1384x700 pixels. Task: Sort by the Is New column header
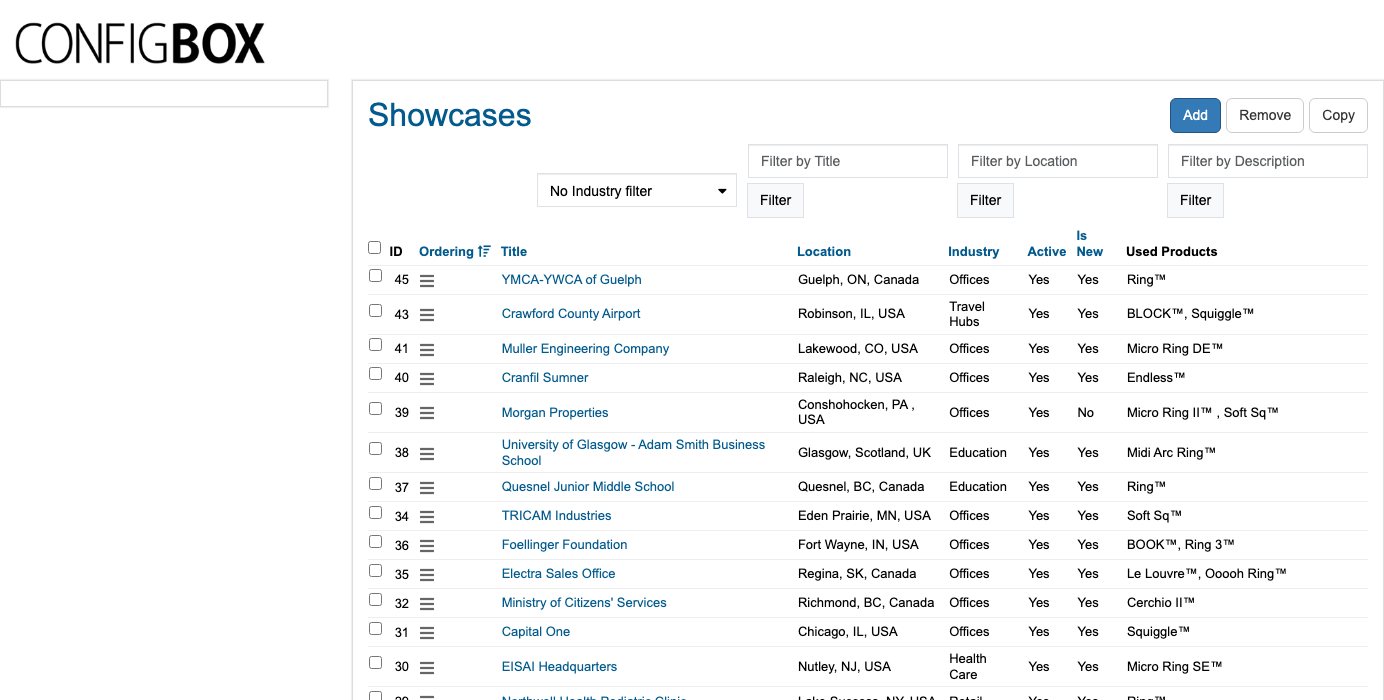tap(1090, 244)
